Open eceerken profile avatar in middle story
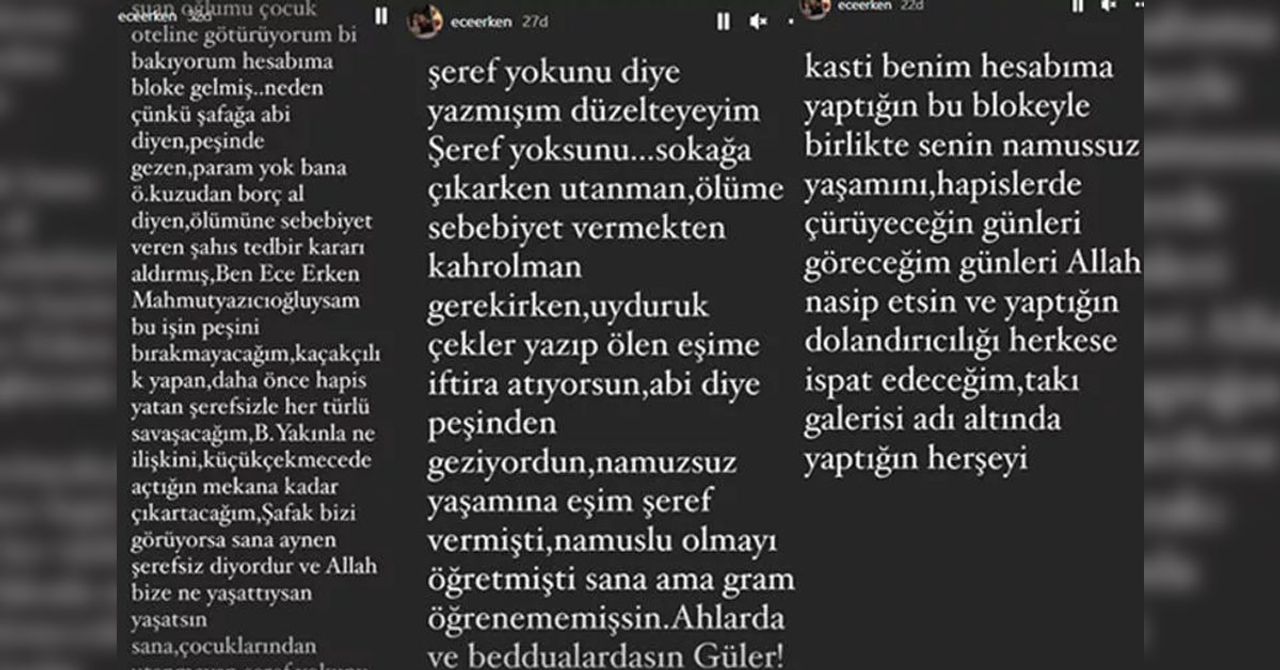Viewport: 1280px width, 670px height. pyautogui.click(x=425, y=21)
